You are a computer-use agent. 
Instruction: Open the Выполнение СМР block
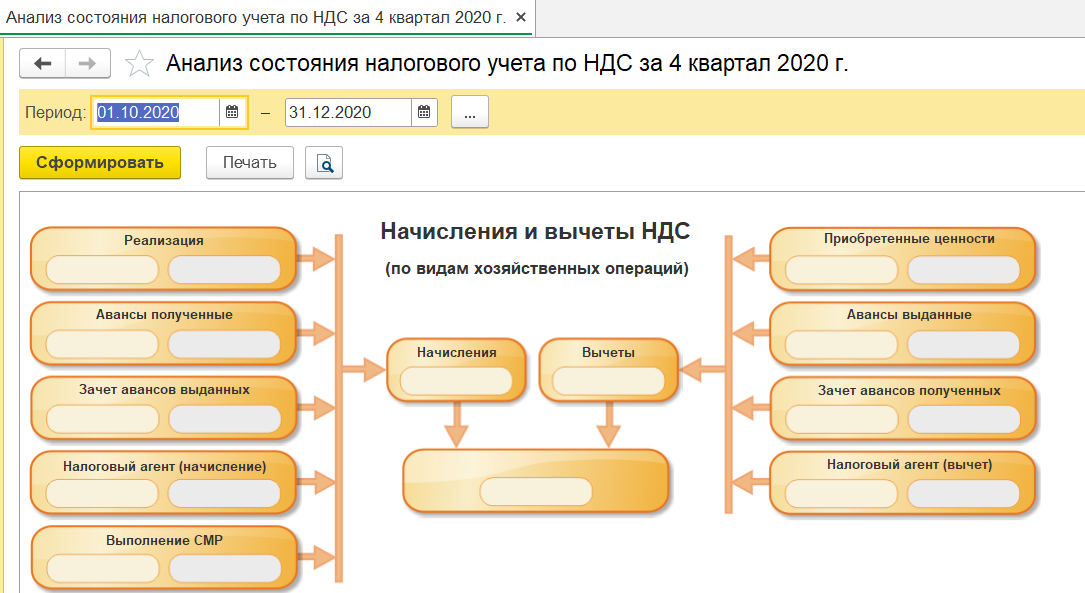(x=164, y=558)
